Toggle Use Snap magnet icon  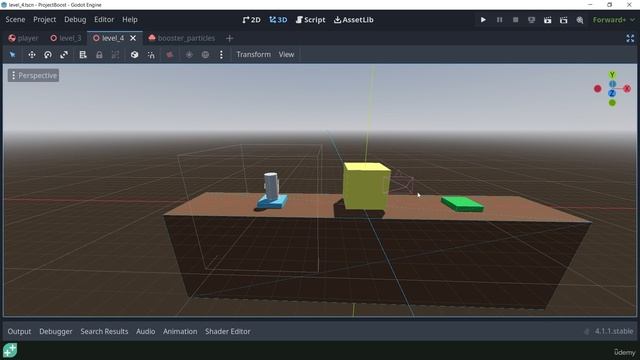pos(151,55)
